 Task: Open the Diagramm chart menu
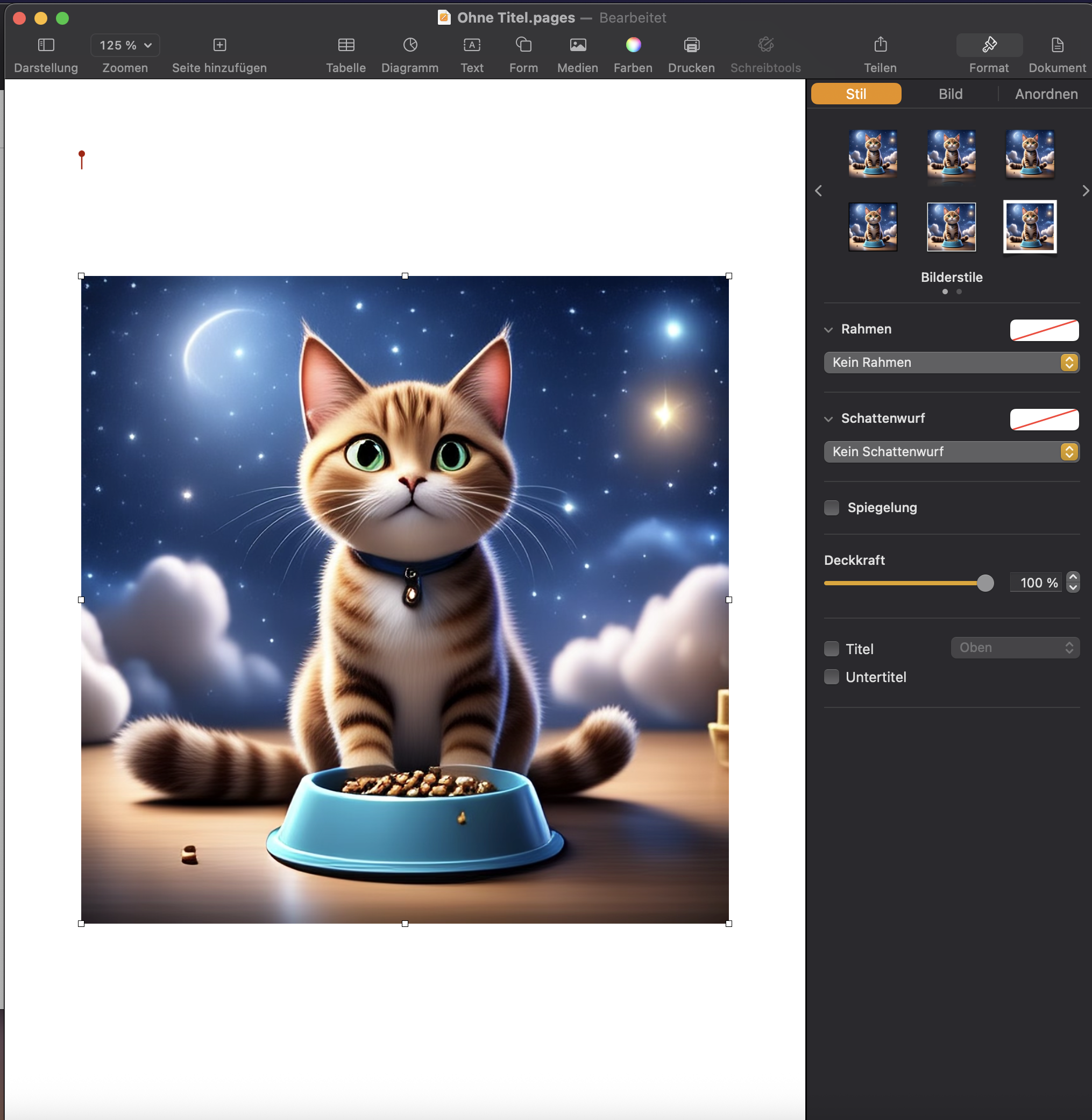tap(410, 45)
